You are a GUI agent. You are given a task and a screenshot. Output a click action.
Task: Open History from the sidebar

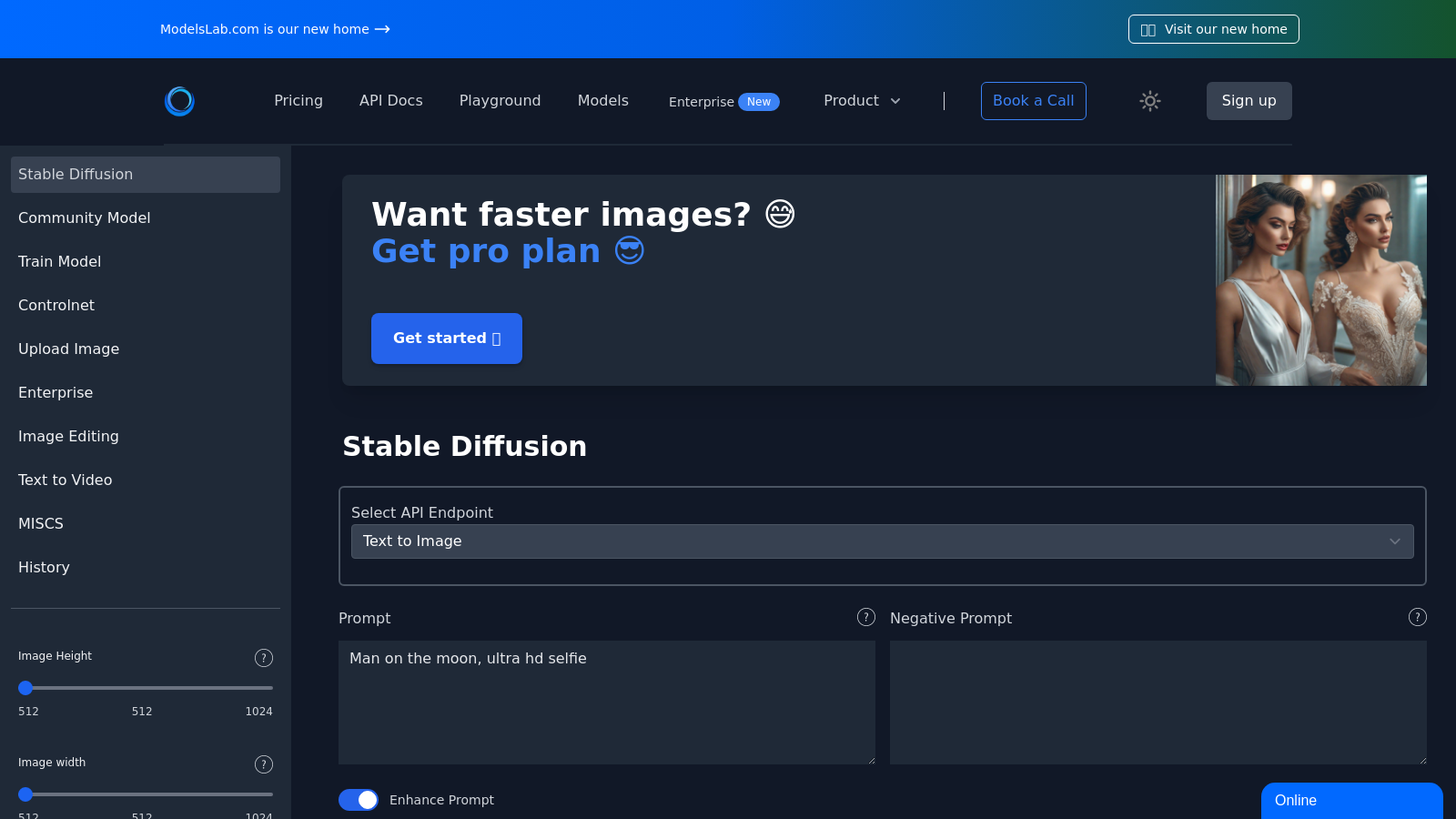pos(44,567)
